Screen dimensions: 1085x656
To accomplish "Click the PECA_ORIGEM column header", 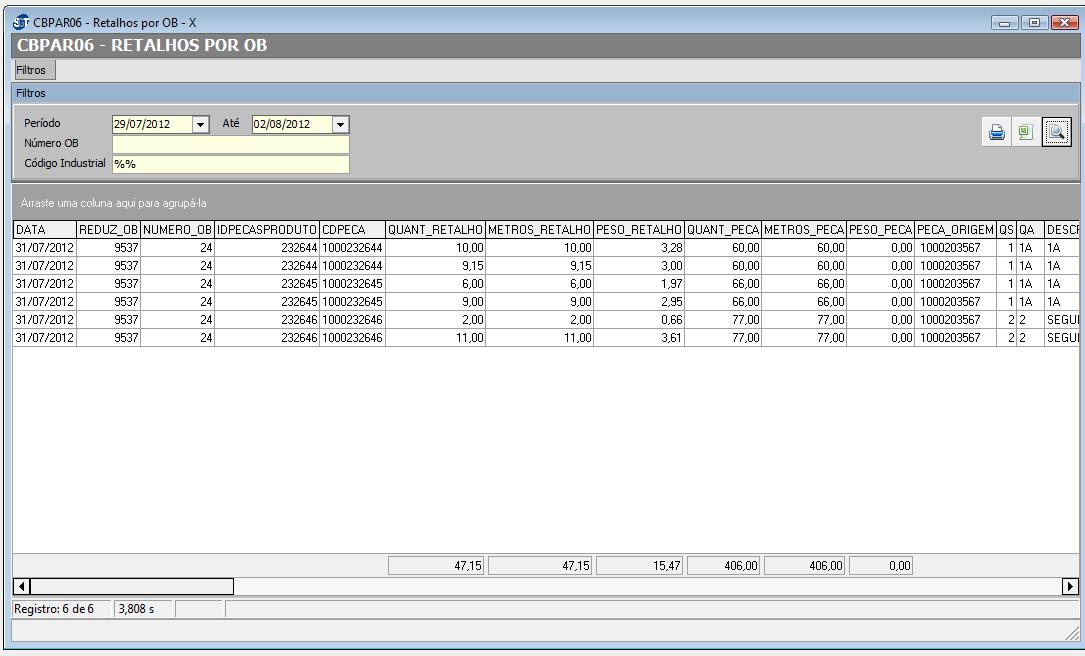I will (x=955, y=230).
